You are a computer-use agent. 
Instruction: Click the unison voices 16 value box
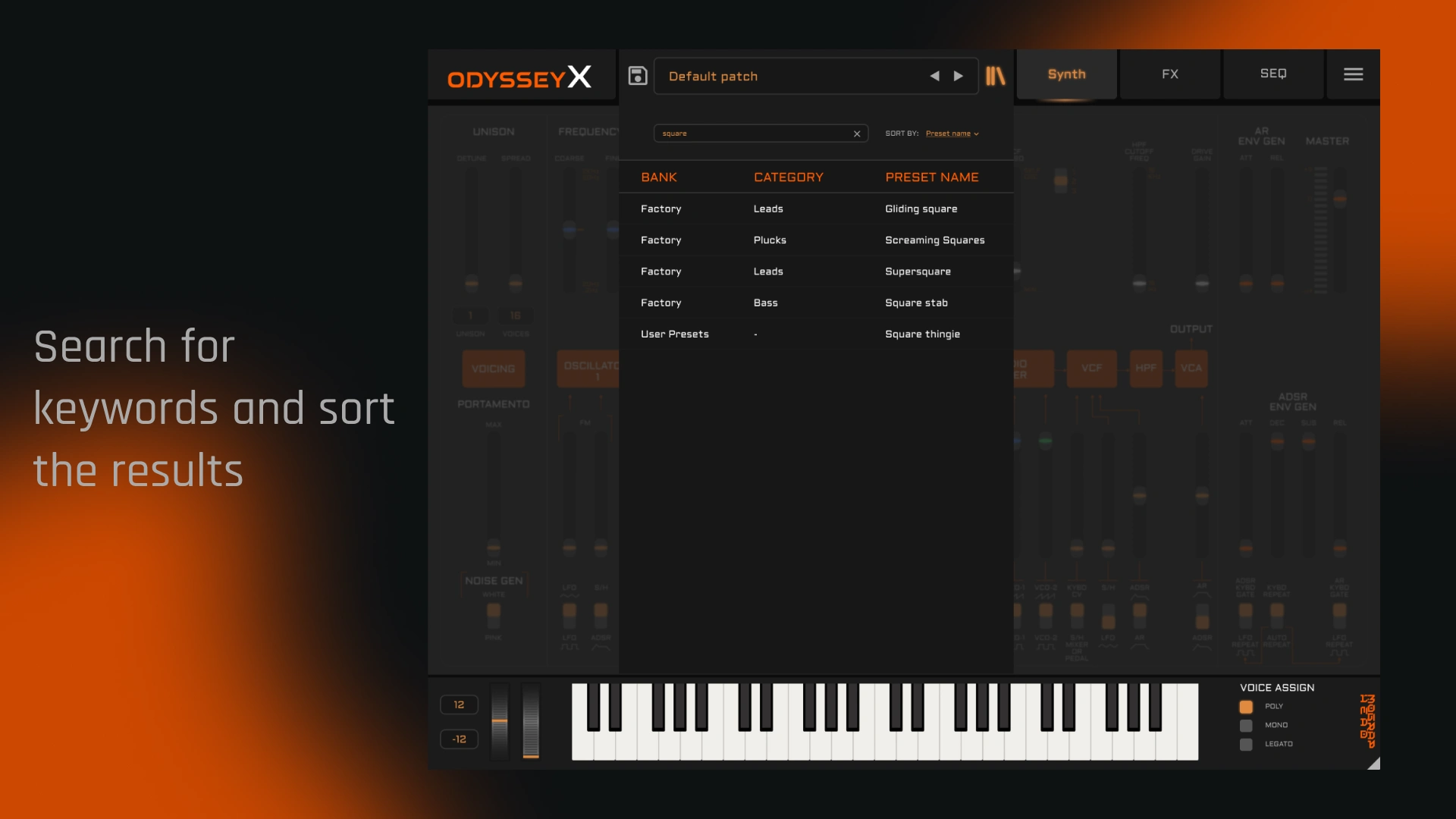coord(515,315)
